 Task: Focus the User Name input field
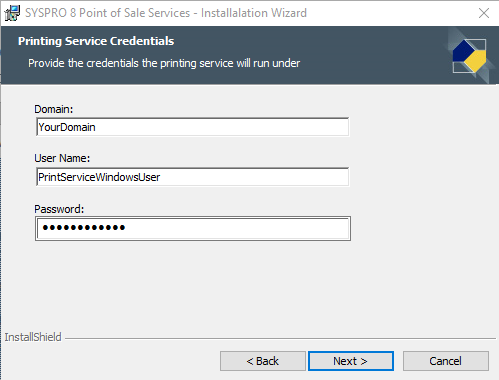pyautogui.click(x=193, y=177)
